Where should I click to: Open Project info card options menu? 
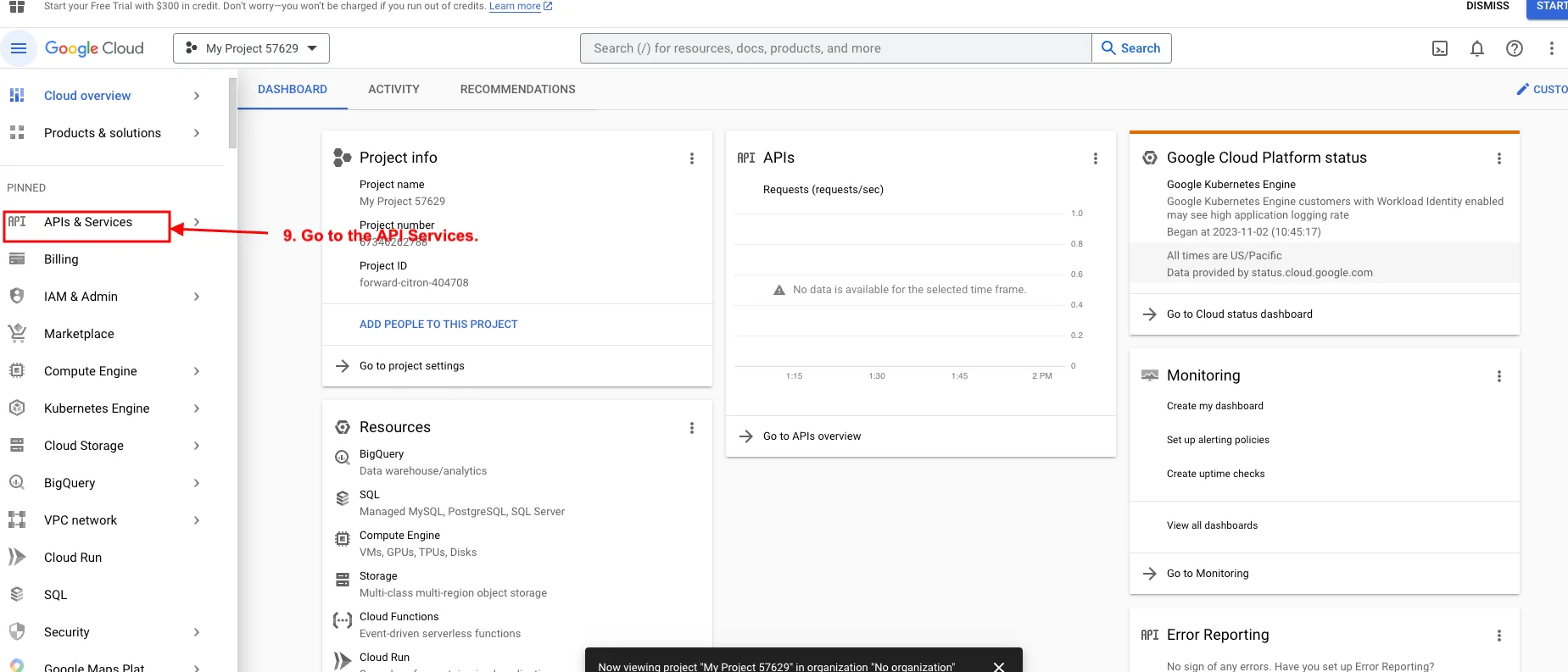[692, 158]
